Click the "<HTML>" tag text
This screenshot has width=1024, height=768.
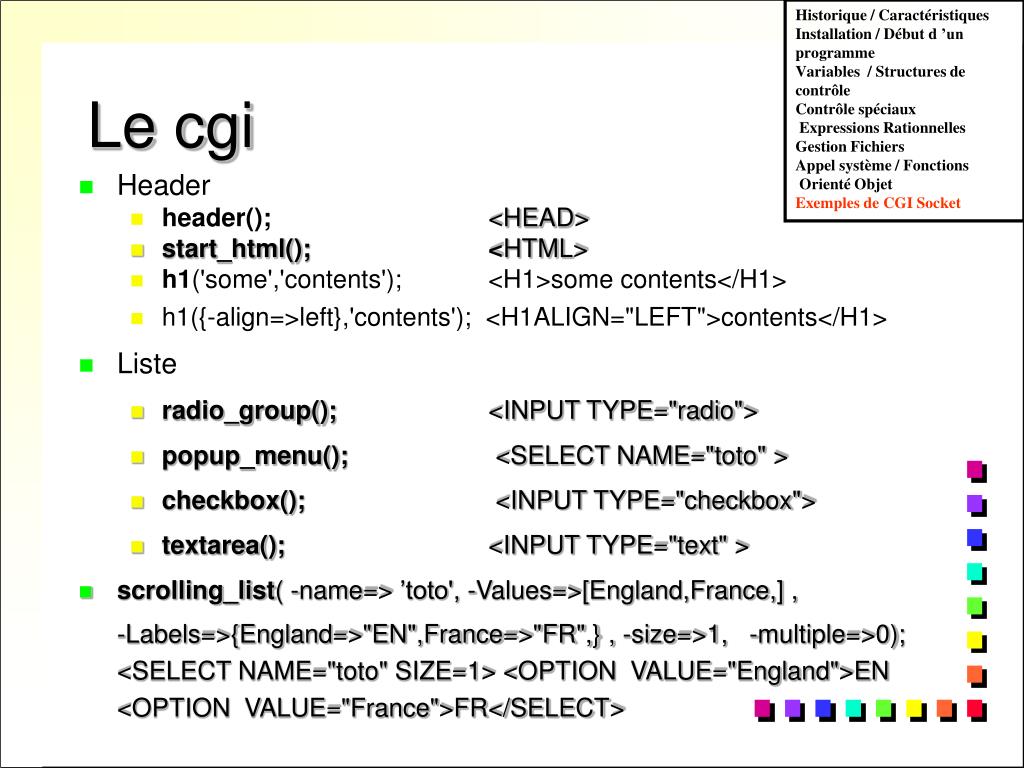537,249
